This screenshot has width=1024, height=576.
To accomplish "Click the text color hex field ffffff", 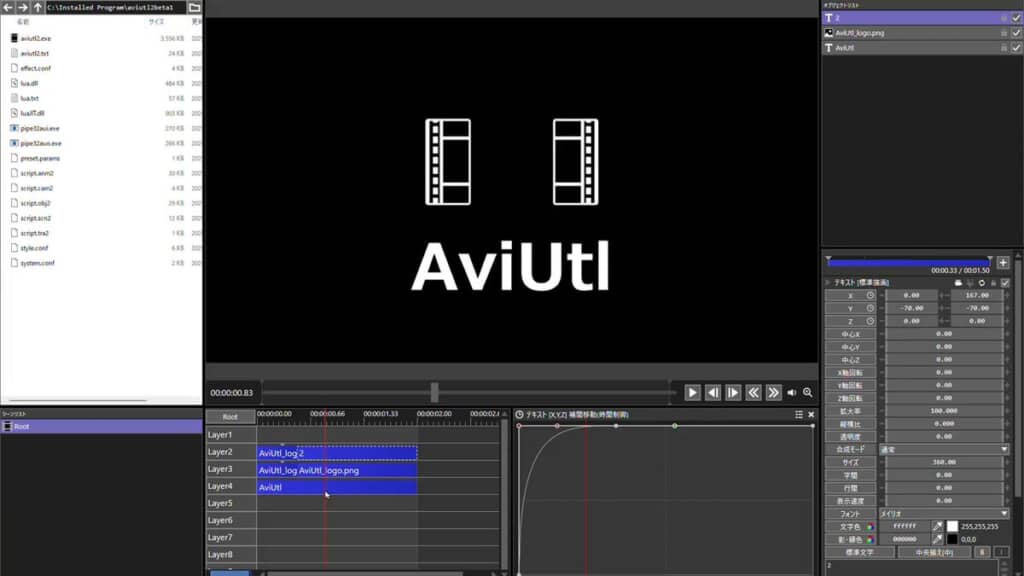I will (904, 526).
